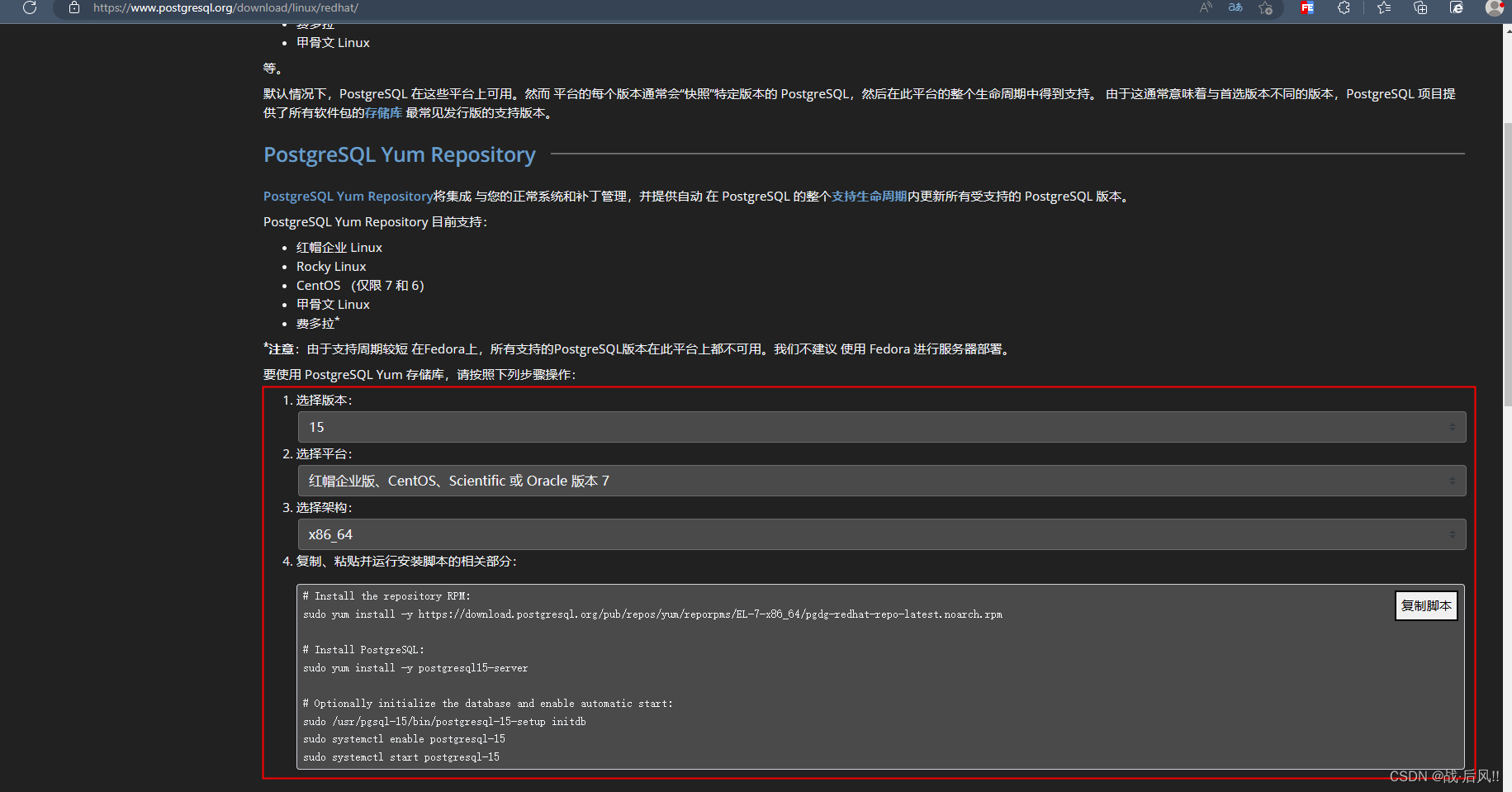Click the '3. 选择架构:' step label
The image size is (1512, 792).
317,508
